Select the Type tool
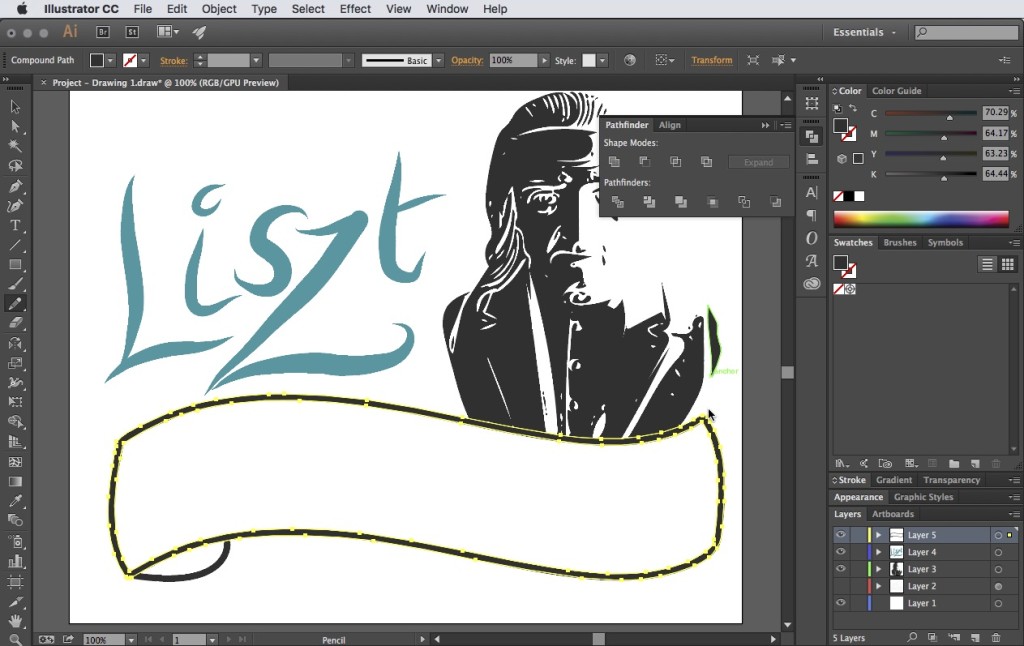This screenshot has width=1024, height=646. pyautogui.click(x=15, y=225)
